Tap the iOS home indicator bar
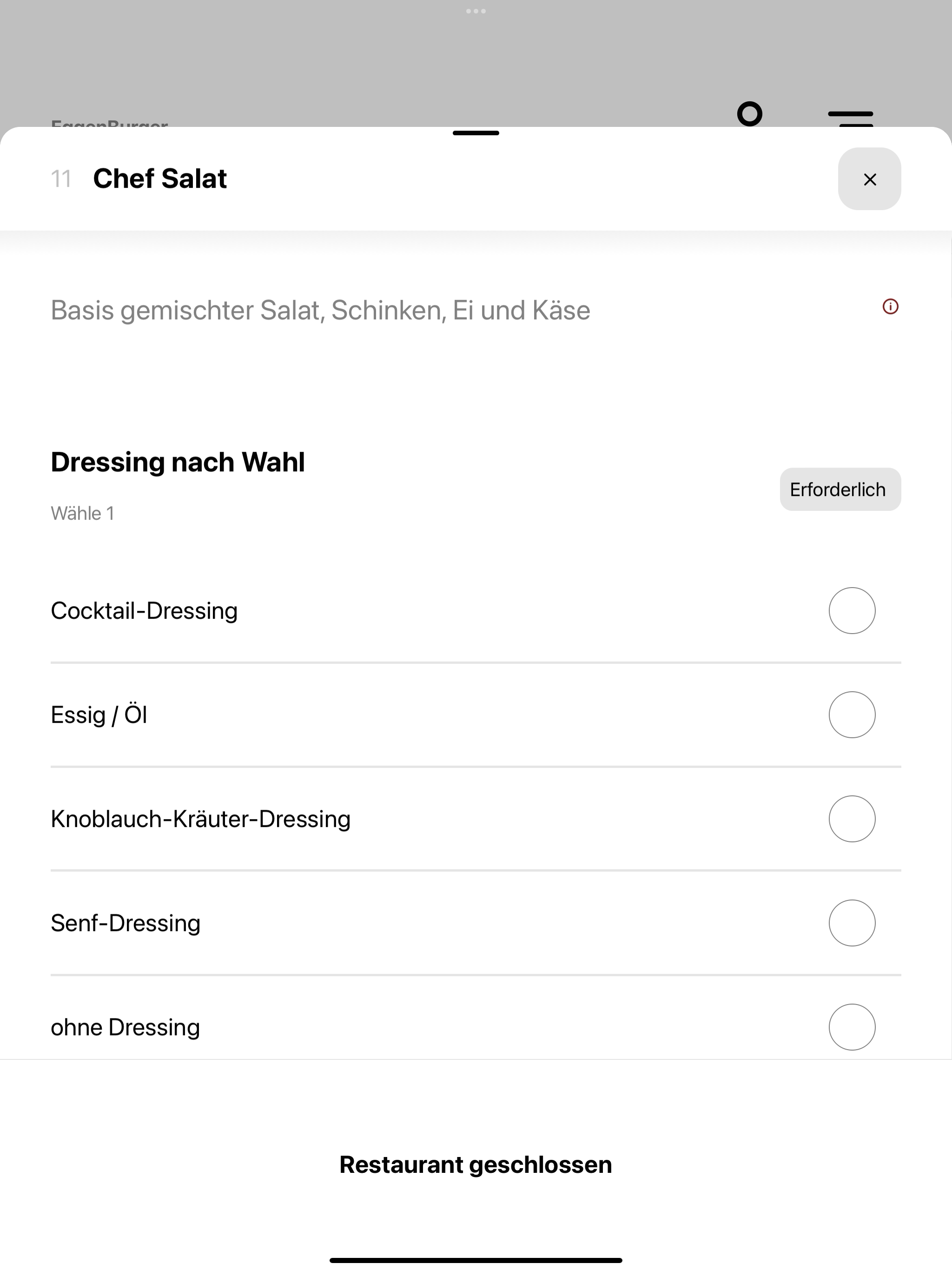This screenshot has height=1270, width=952. point(476,1260)
